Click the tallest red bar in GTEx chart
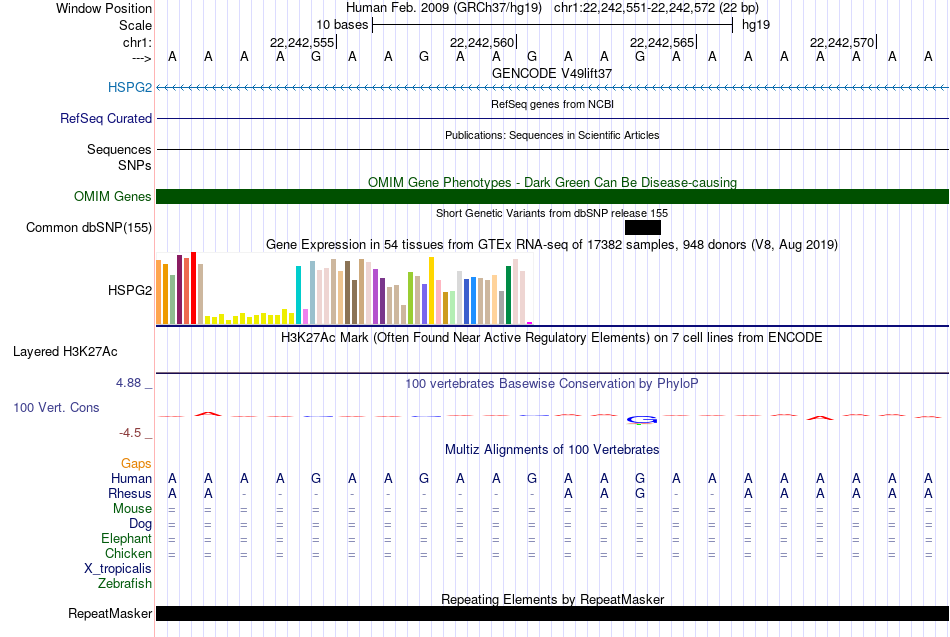The image size is (950, 637). (x=194, y=288)
